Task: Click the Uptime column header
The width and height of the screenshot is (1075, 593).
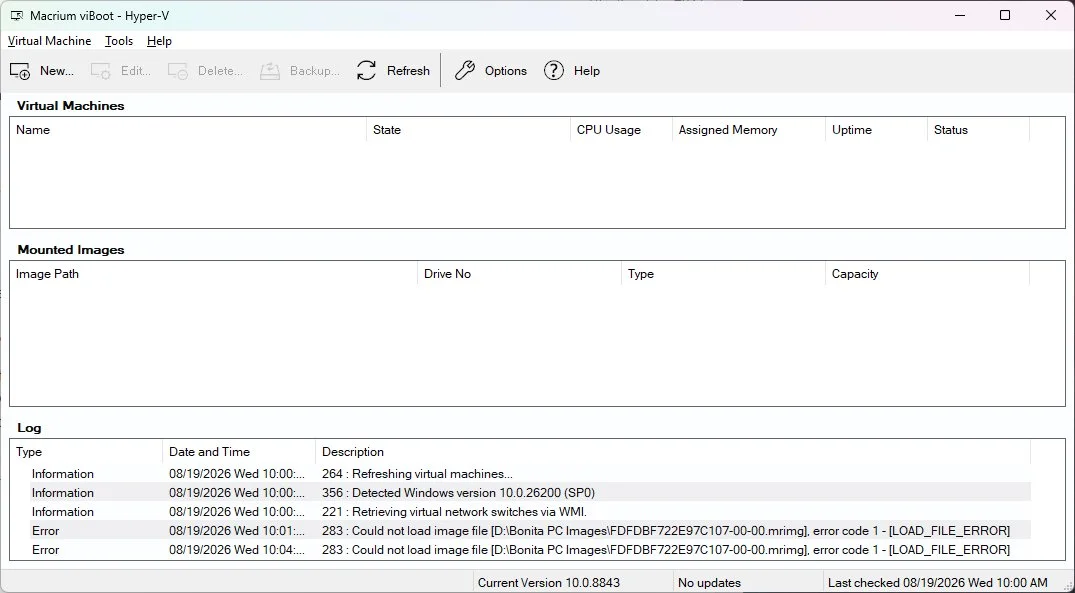Action: click(x=876, y=130)
